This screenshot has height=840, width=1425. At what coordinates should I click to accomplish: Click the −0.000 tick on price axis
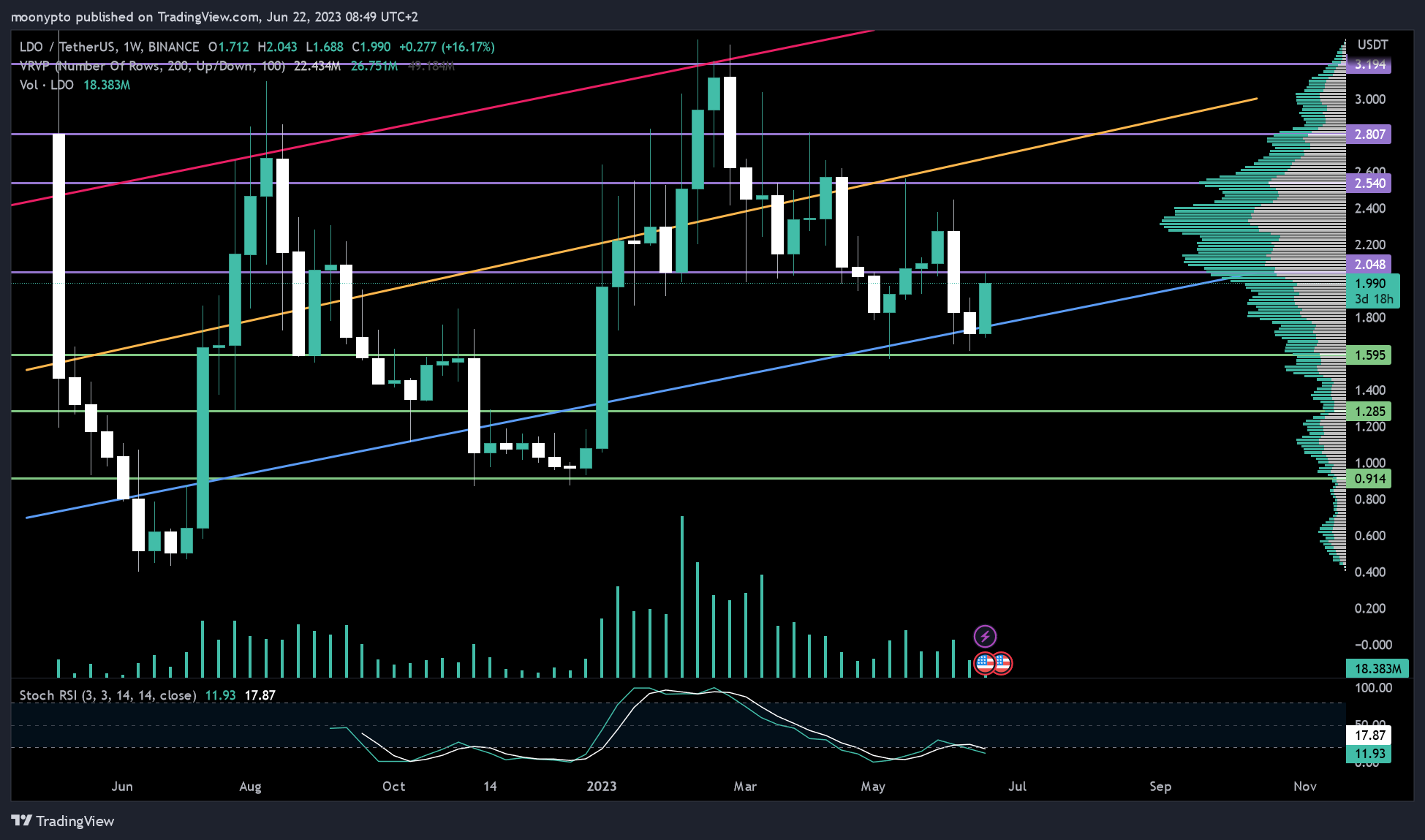1372,645
